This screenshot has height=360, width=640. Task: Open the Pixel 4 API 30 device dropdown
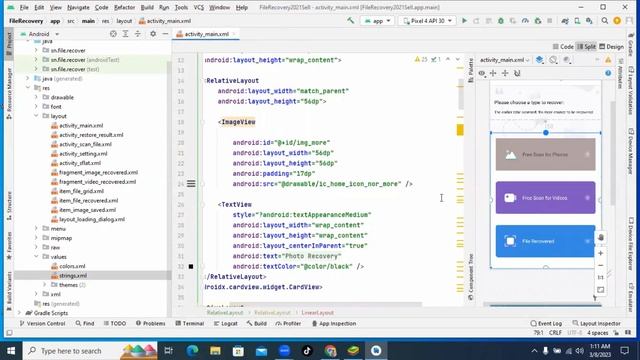[x=427, y=21]
